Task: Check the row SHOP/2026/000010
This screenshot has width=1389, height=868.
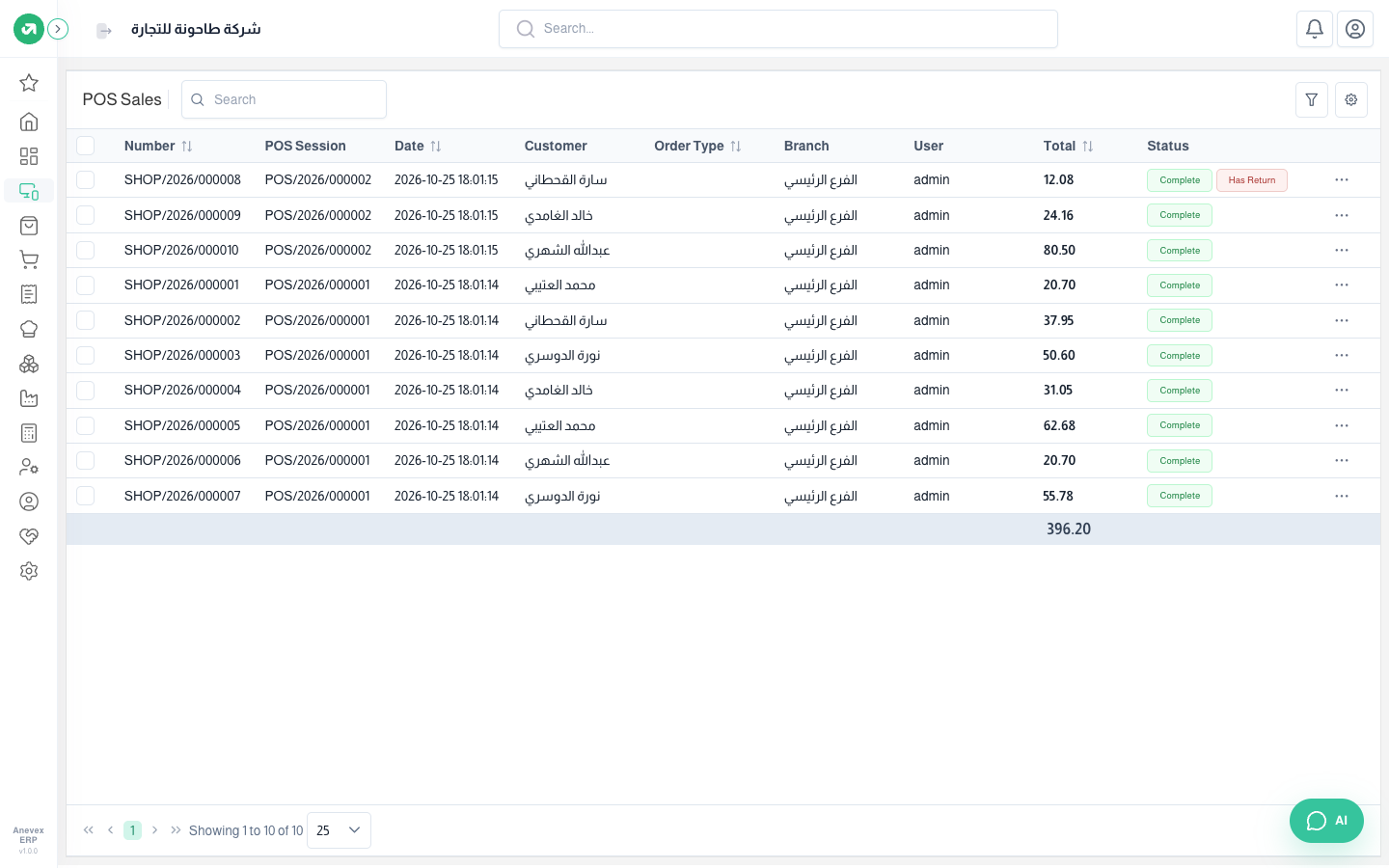Action: (86, 250)
